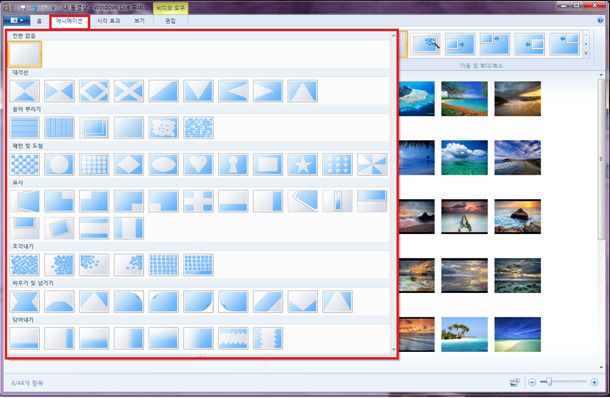Move the pan and zoom gallery up one row
Screen dimensions: 610x398
(586, 35)
